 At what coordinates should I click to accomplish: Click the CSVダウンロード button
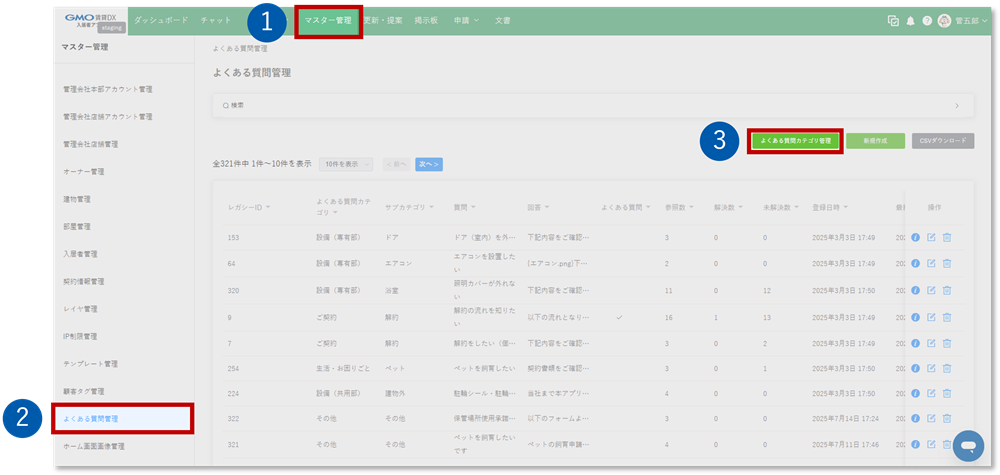click(943, 141)
